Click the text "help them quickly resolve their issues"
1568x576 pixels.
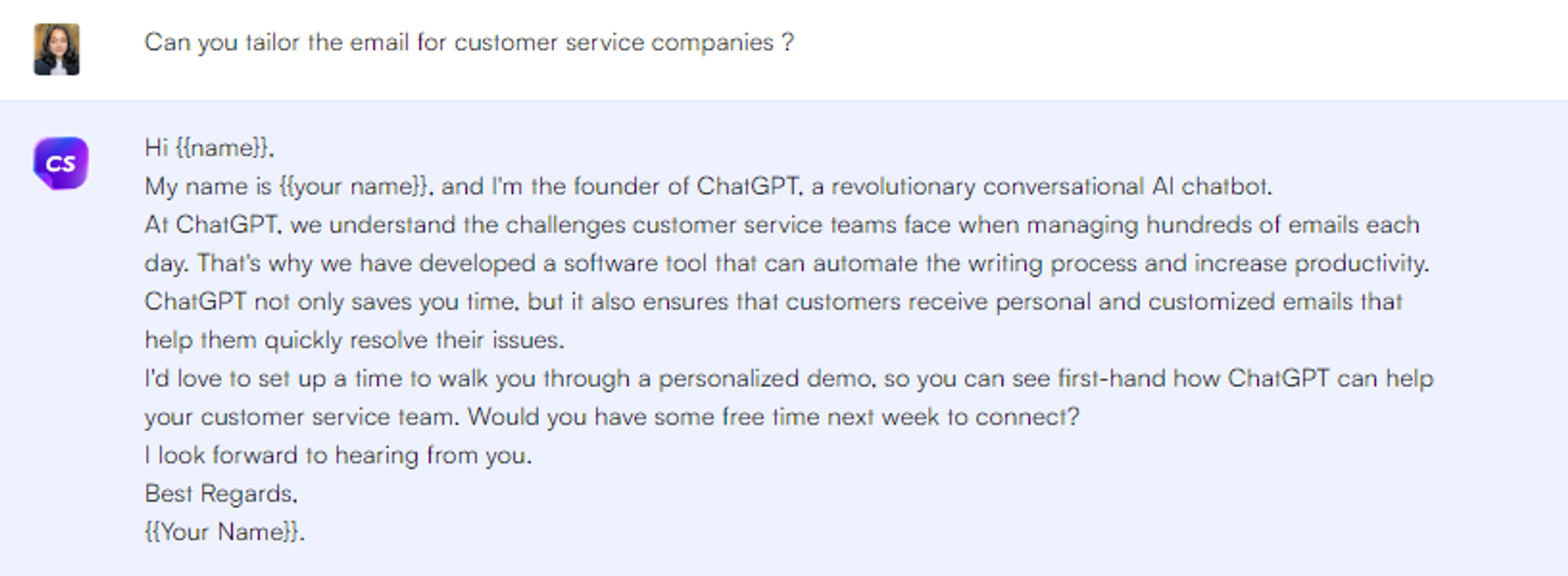pos(354,340)
